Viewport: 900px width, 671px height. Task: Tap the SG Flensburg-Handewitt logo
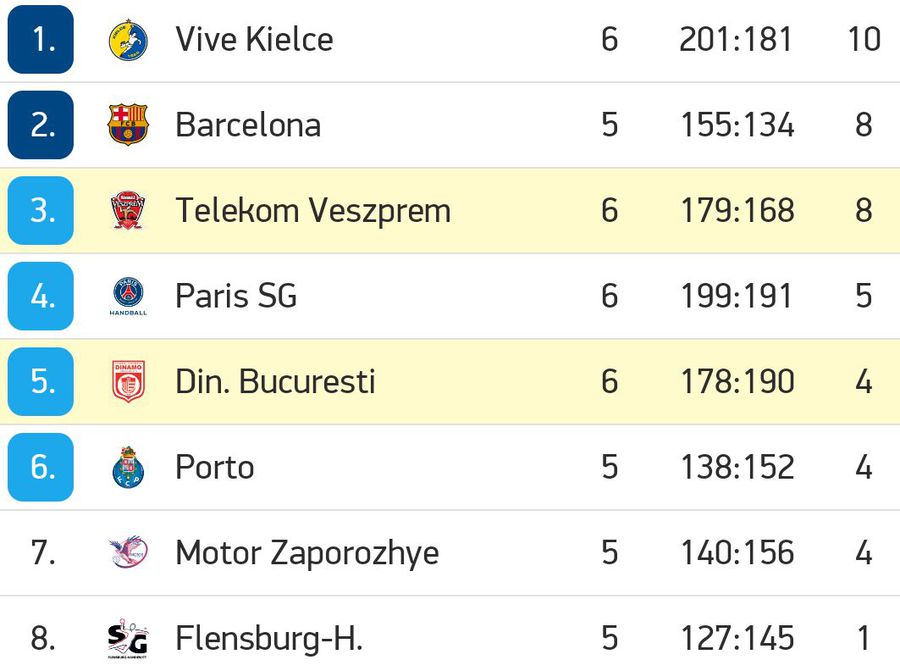point(128,638)
